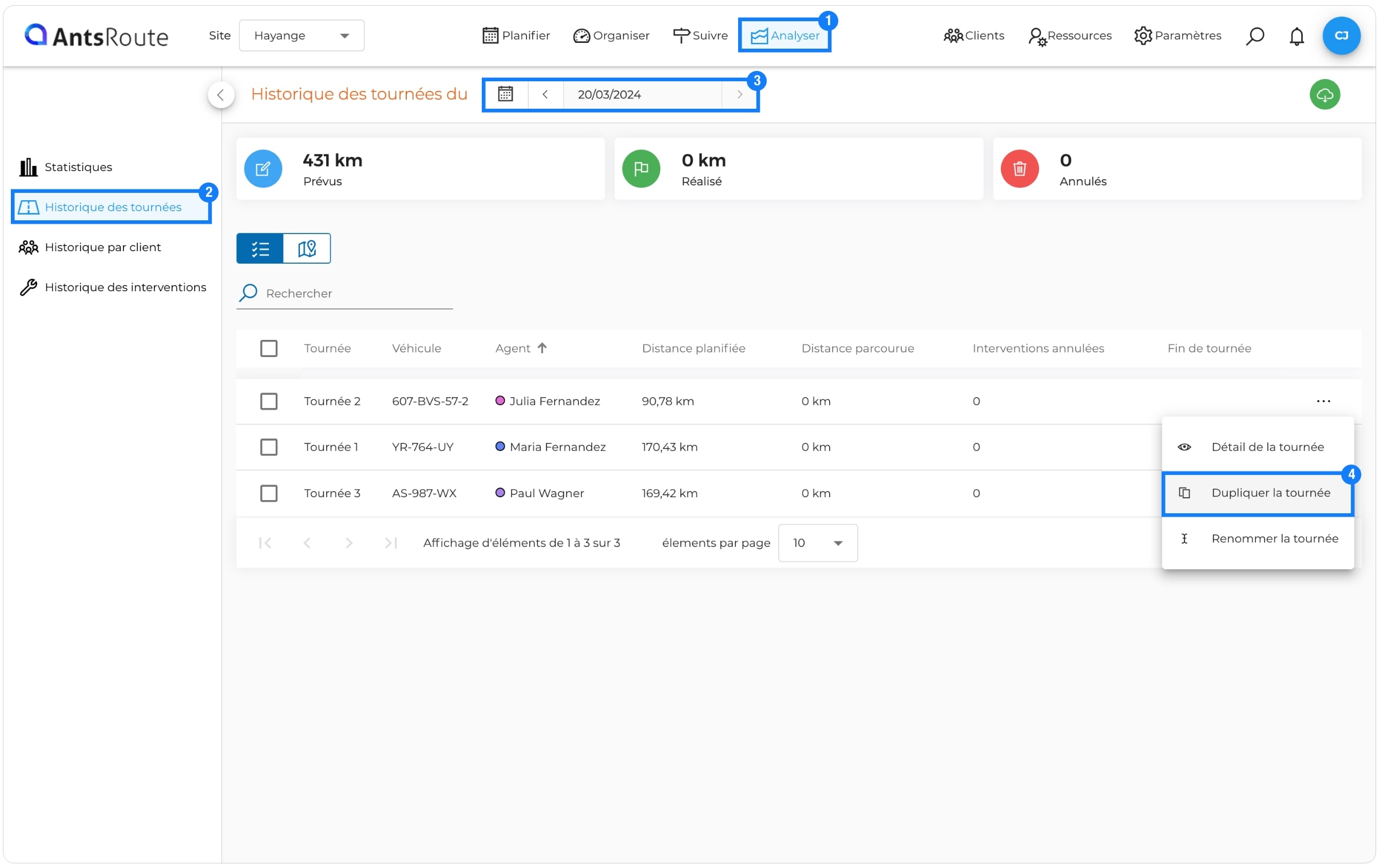This screenshot has height=868, width=1379.
Task: Click Maria Fernandez's blue color dot
Action: tap(500, 446)
